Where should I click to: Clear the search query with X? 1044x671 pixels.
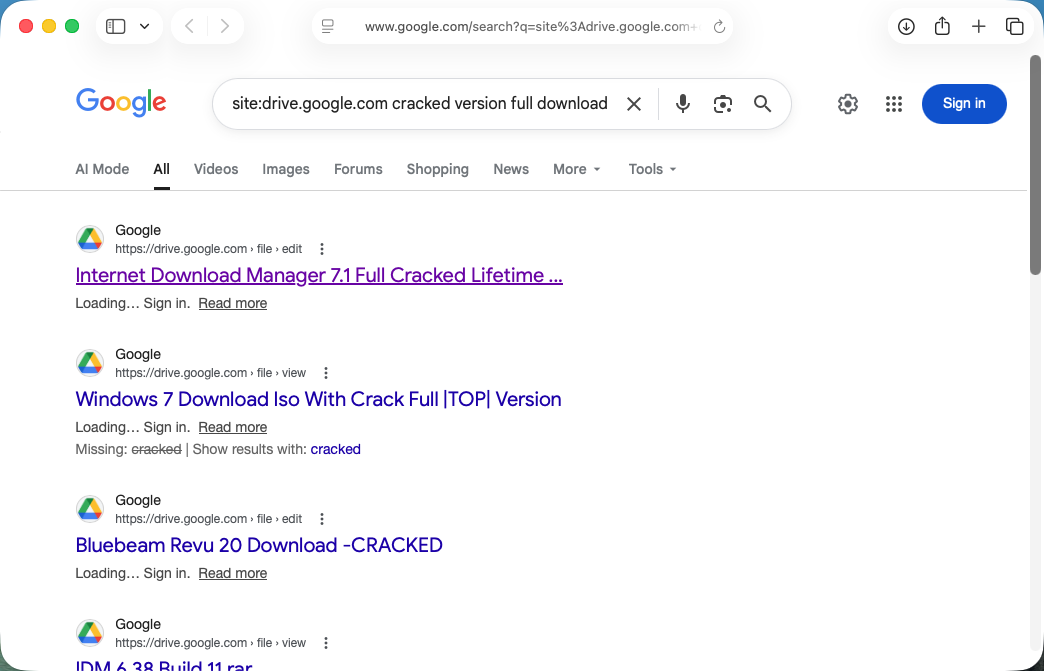coord(634,104)
